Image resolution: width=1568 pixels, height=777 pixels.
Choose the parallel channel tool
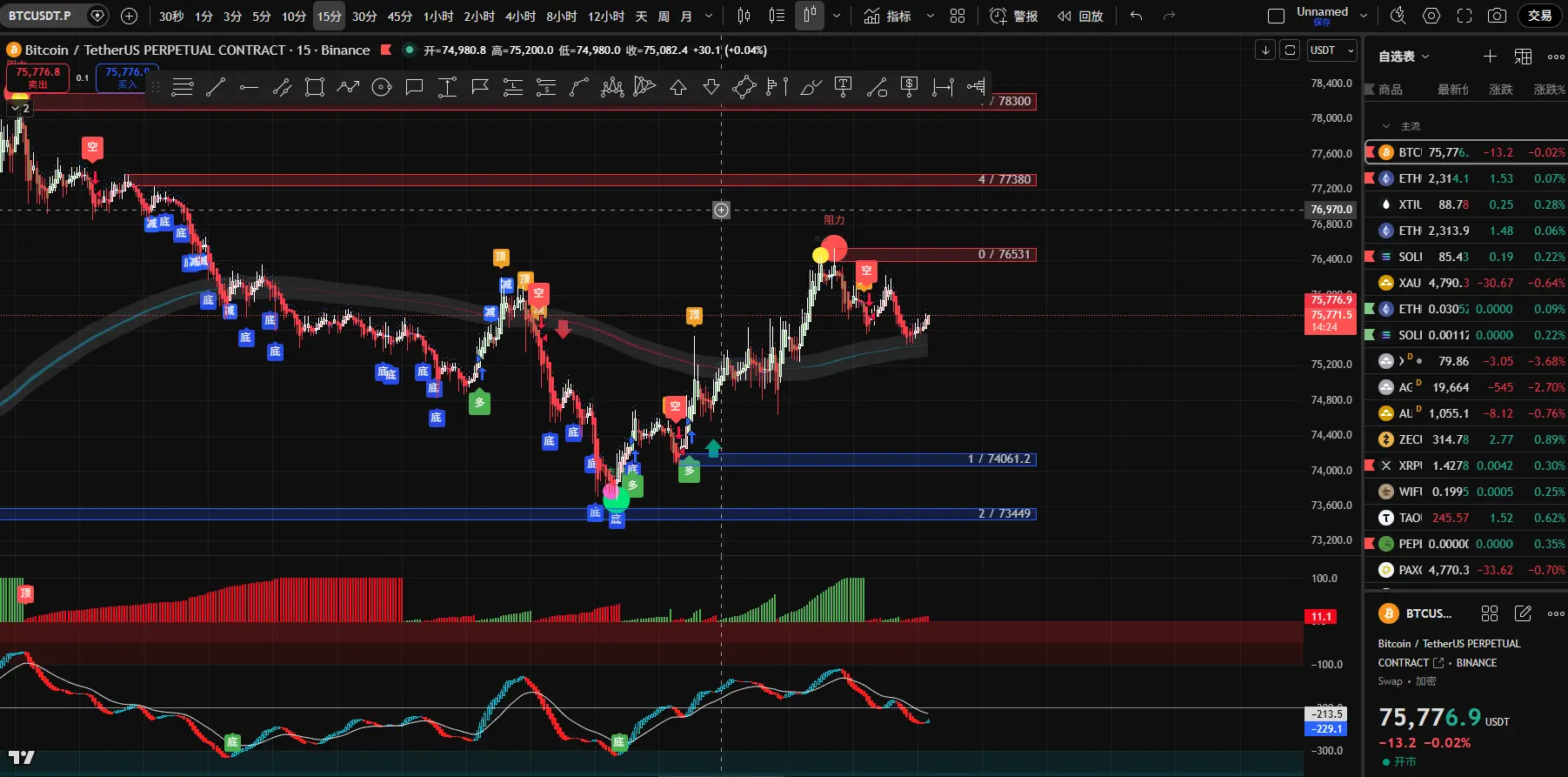point(282,87)
